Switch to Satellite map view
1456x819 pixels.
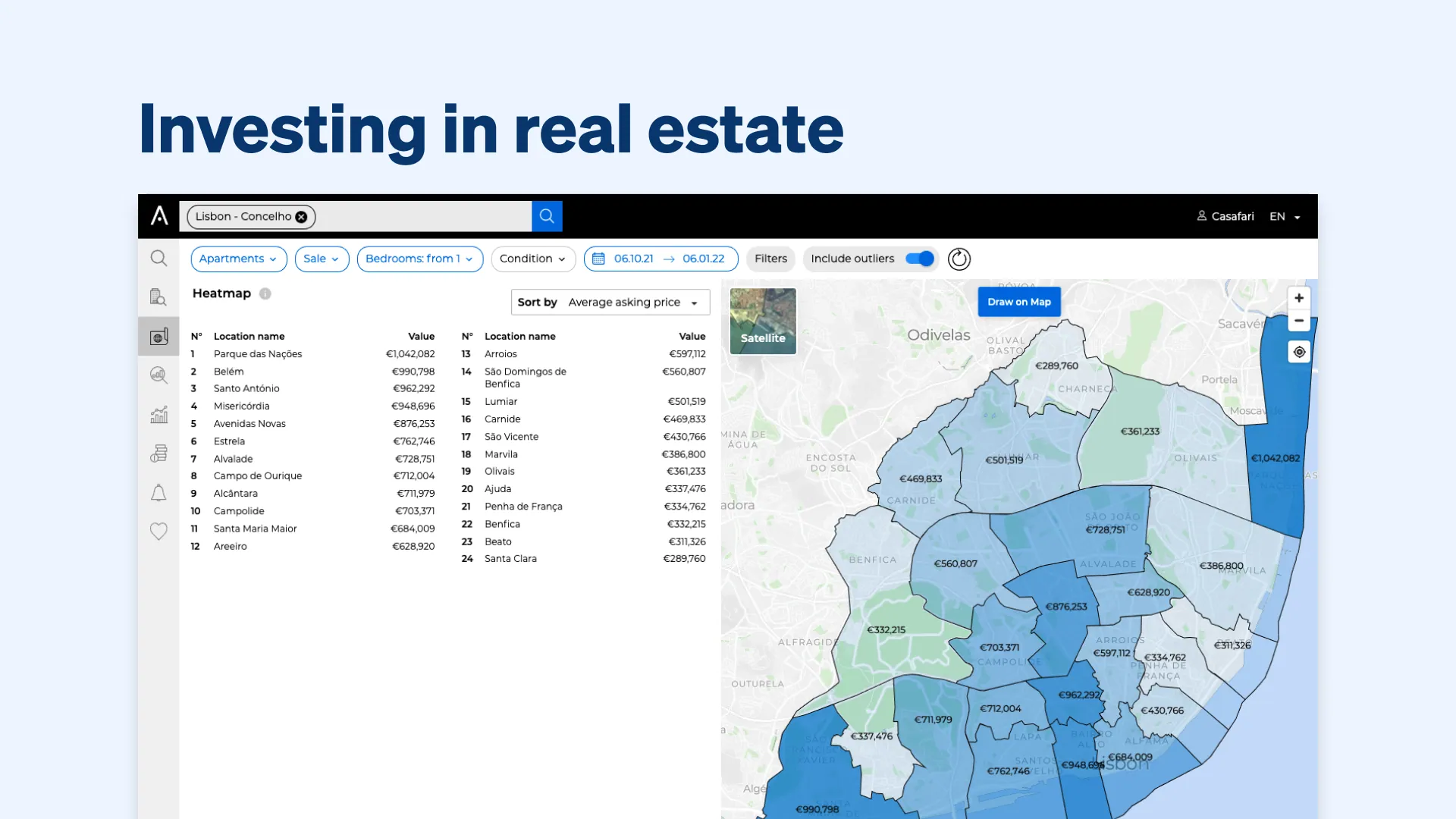click(763, 321)
